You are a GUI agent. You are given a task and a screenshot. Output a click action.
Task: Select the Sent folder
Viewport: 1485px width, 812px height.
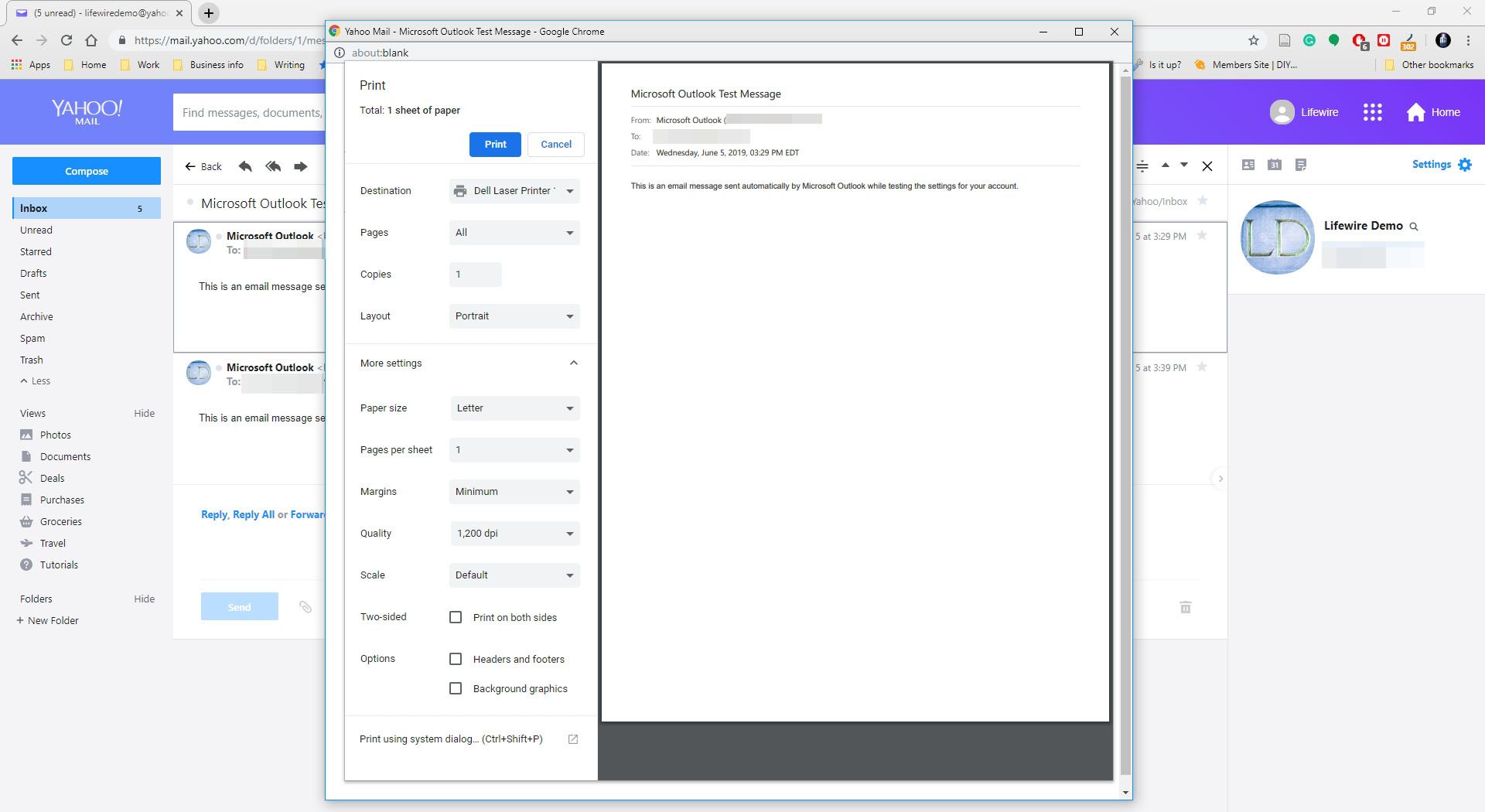coord(30,295)
